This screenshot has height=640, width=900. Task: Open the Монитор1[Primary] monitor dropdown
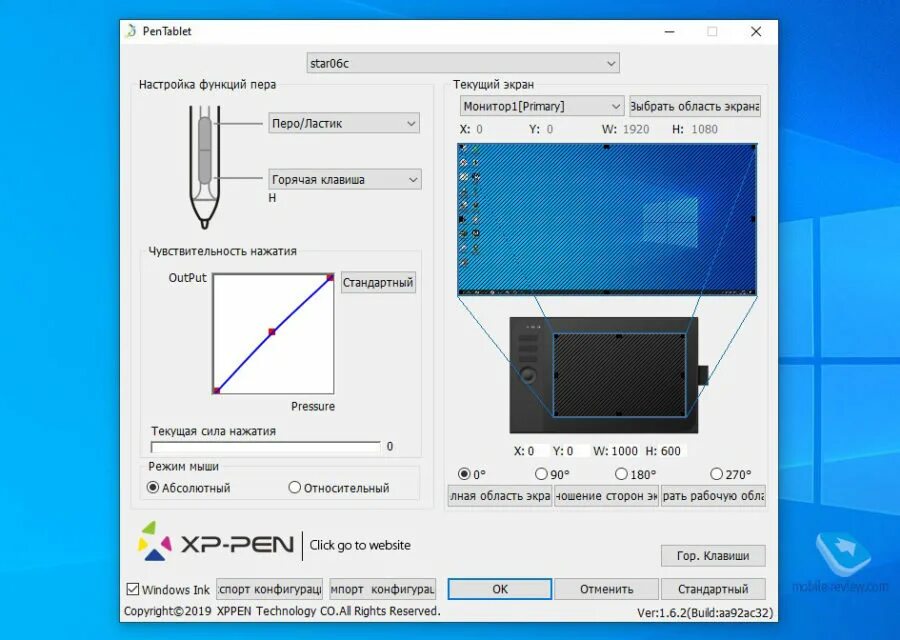click(542, 106)
